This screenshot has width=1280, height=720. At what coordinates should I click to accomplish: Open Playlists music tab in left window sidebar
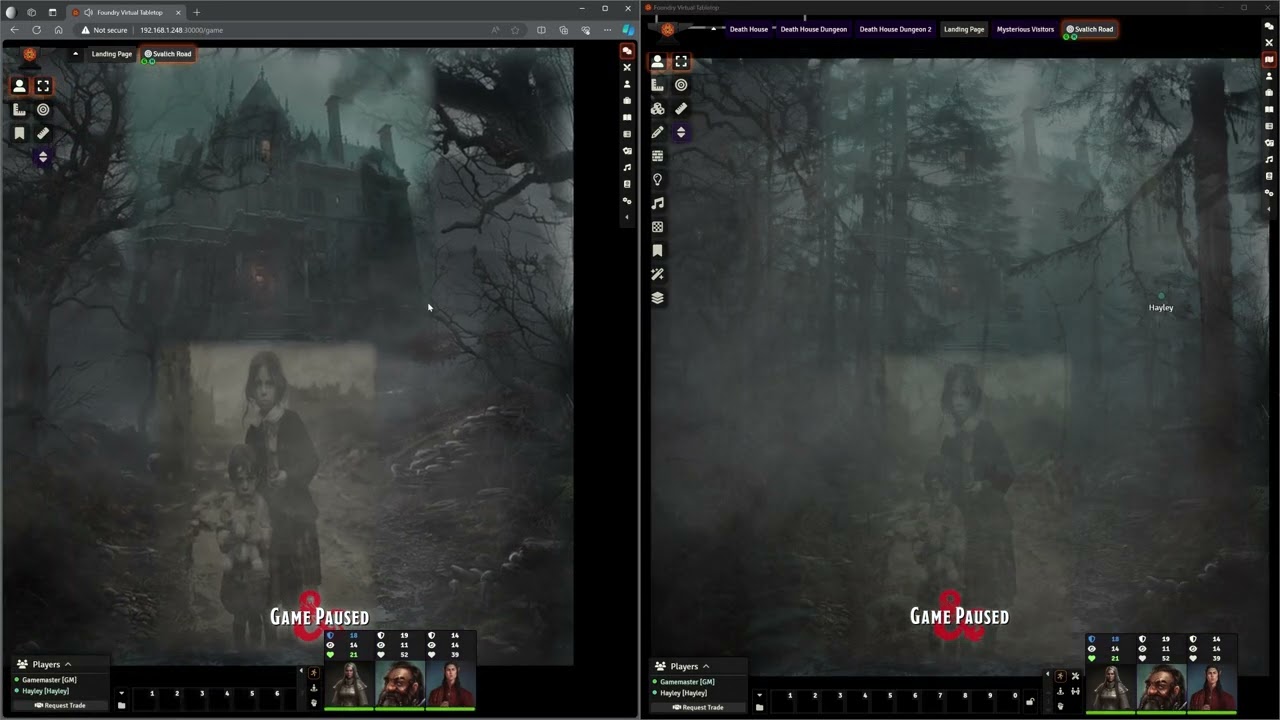click(x=627, y=167)
